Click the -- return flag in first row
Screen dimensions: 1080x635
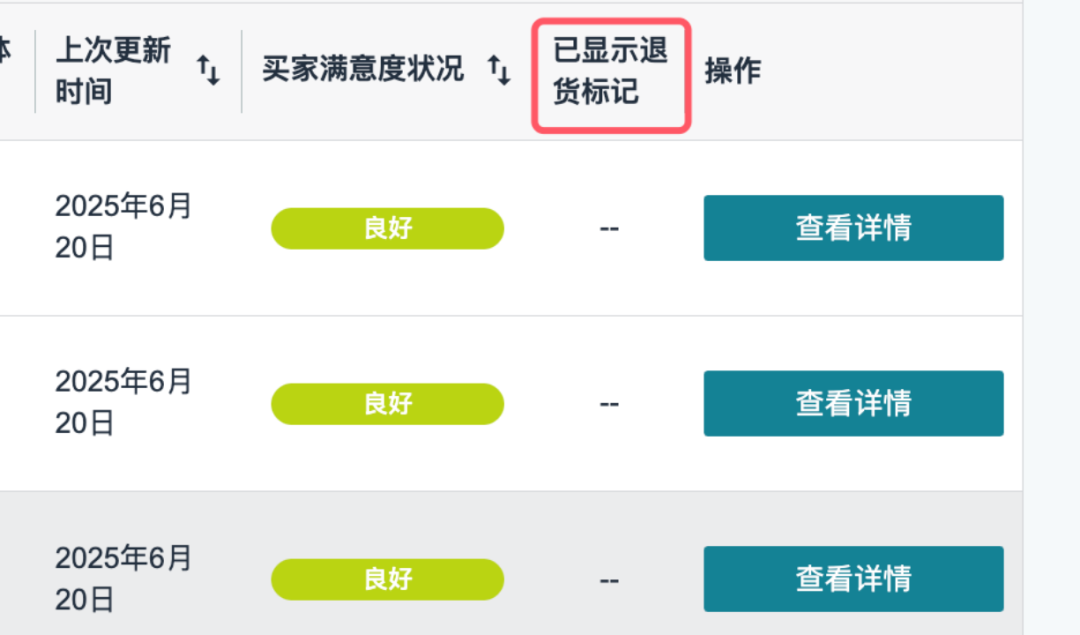click(609, 228)
